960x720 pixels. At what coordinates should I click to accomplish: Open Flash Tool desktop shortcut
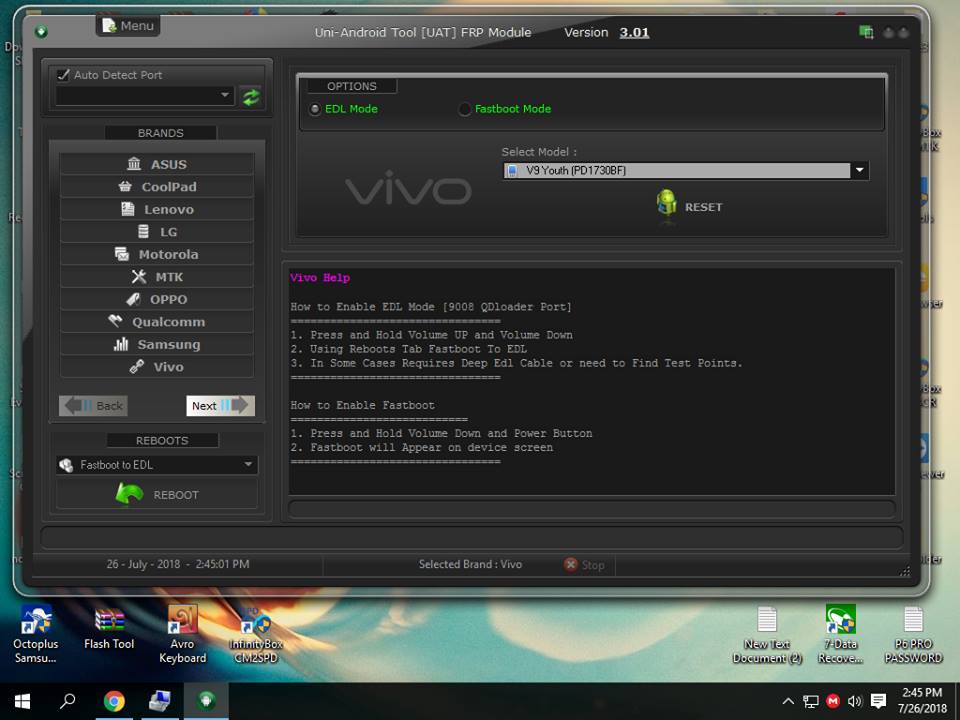[x=109, y=629]
